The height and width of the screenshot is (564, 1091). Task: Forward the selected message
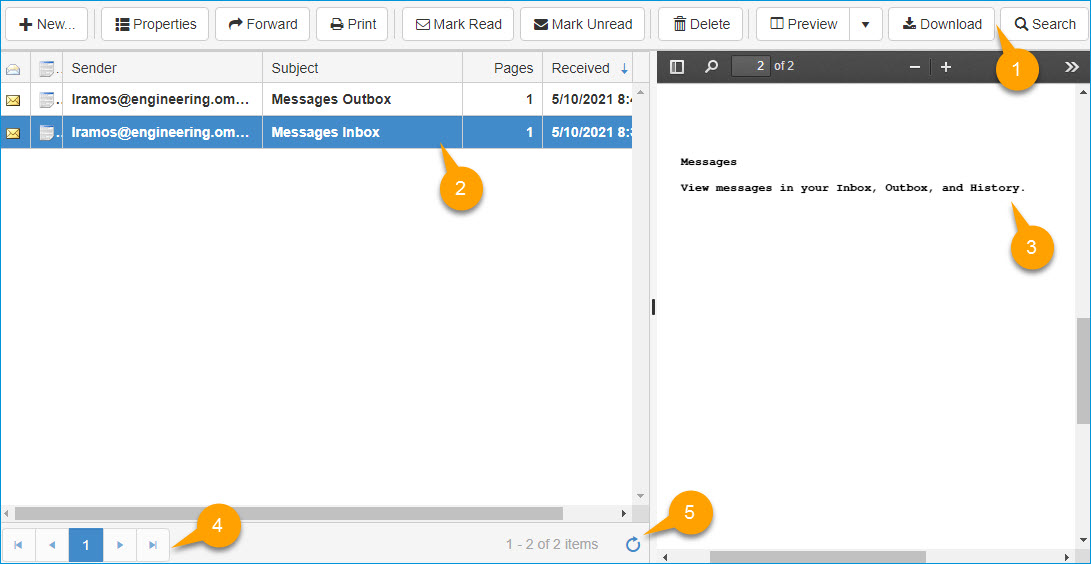point(262,24)
